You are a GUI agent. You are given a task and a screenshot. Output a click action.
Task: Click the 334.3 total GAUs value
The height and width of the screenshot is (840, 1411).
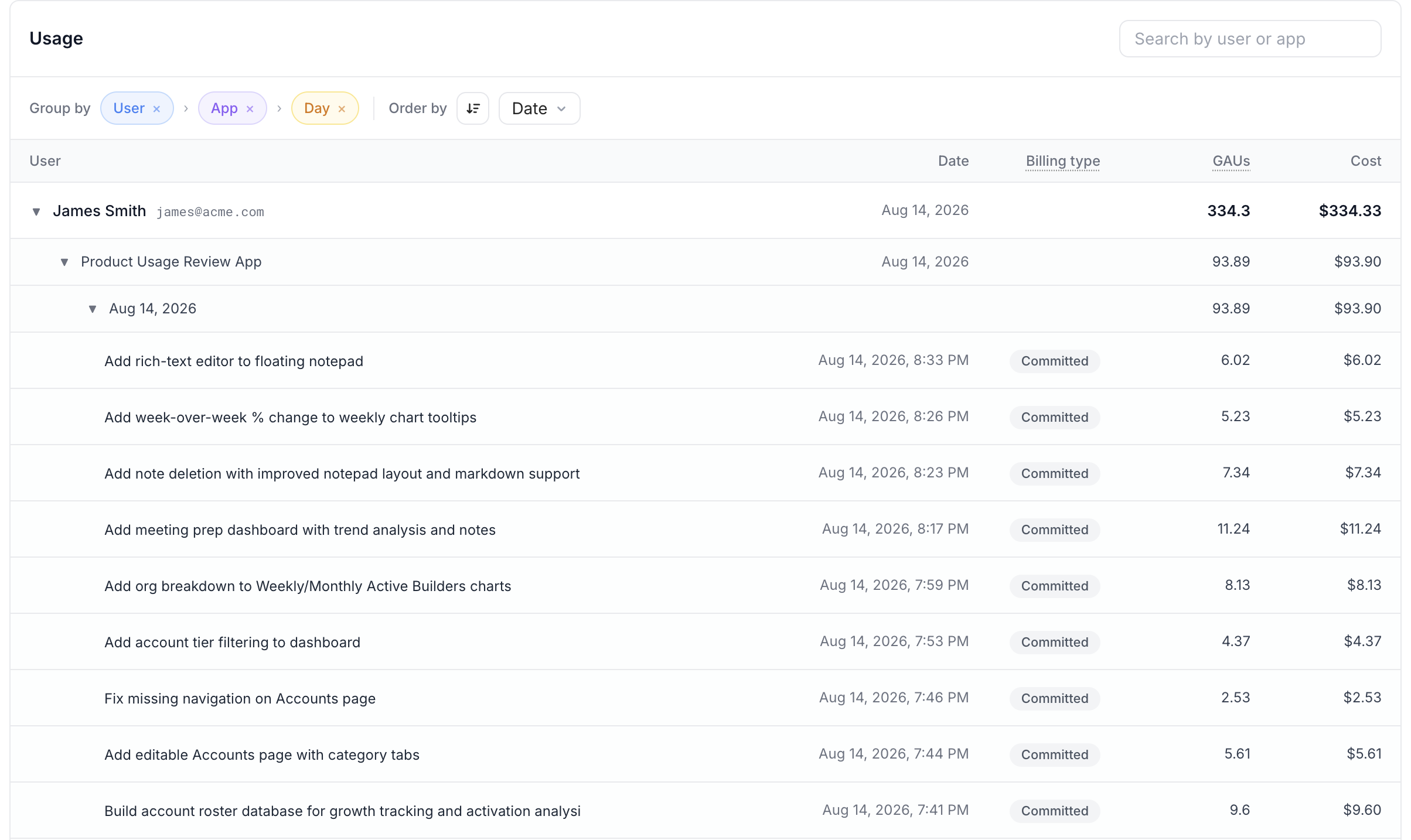click(x=1229, y=211)
